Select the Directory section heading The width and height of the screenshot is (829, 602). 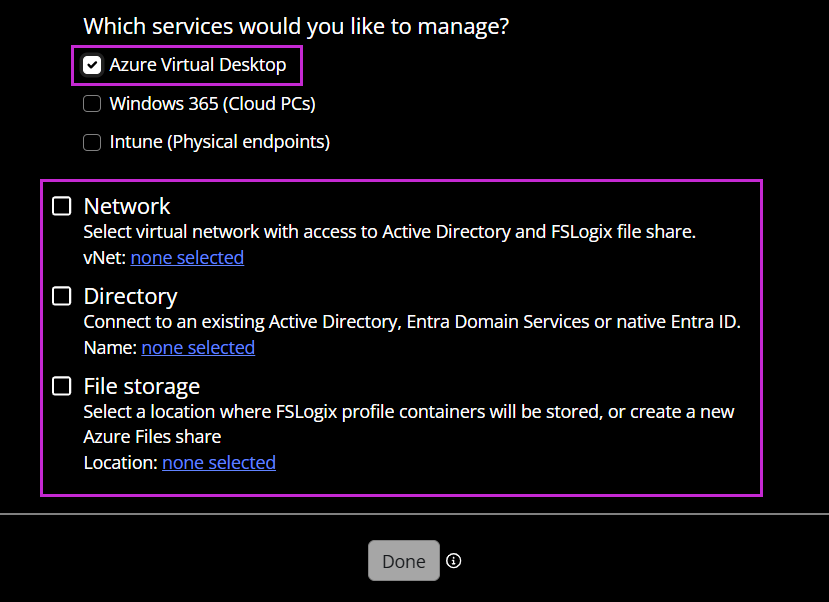131,297
